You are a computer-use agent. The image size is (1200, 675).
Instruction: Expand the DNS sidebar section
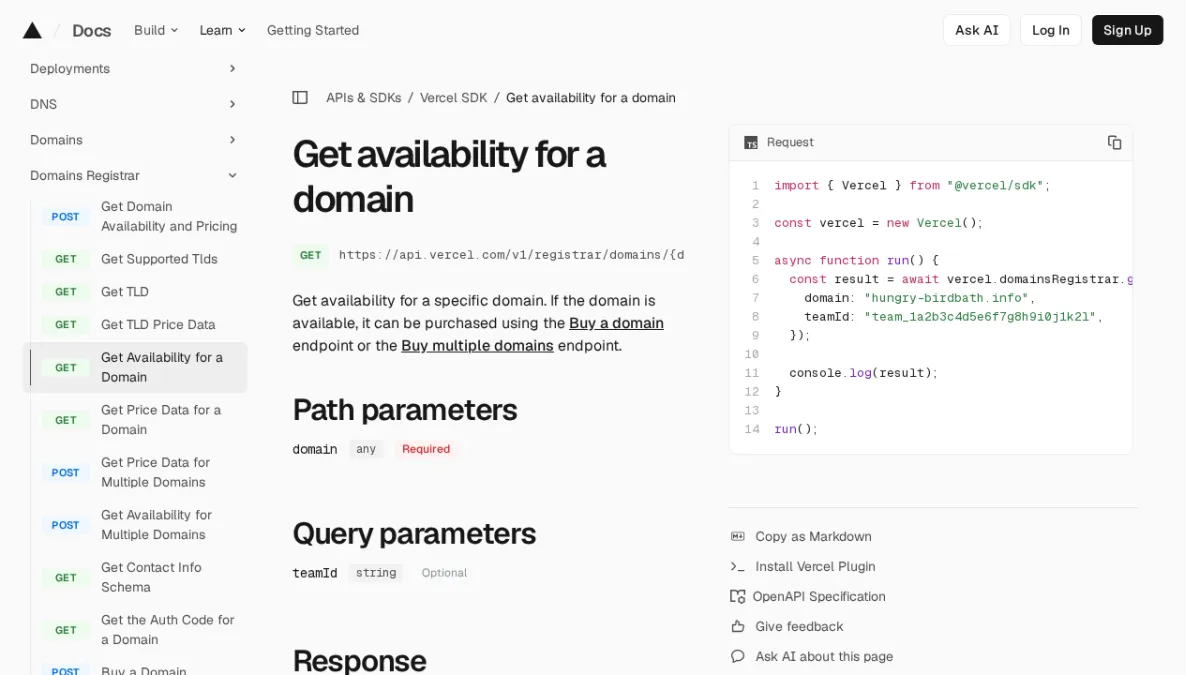(134, 105)
